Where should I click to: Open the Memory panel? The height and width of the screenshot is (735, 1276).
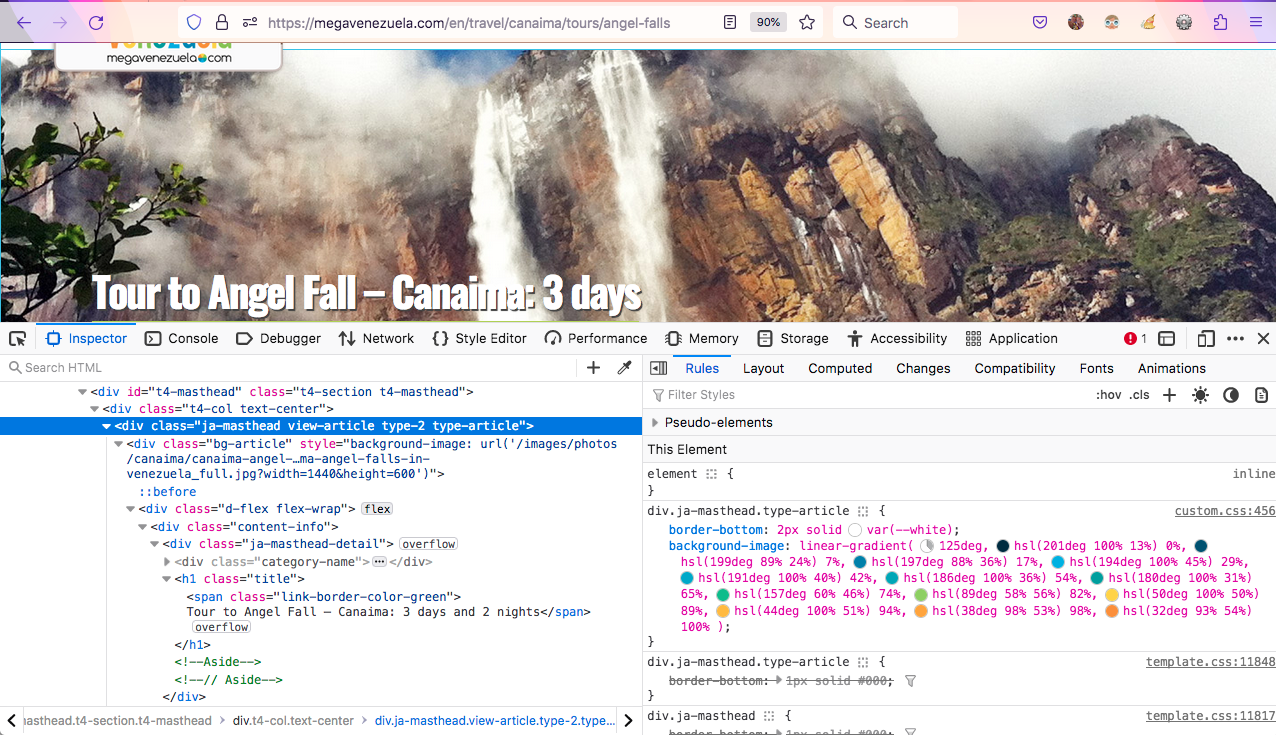coord(702,339)
